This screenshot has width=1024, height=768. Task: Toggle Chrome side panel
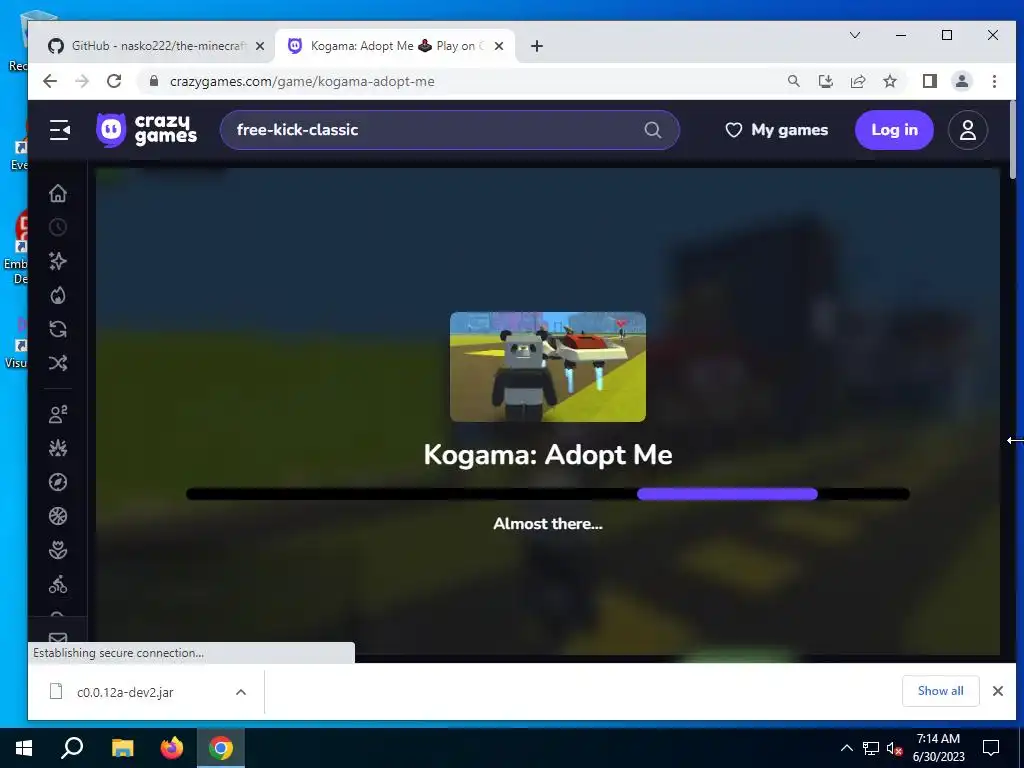pyautogui.click(x=929, y=81)
